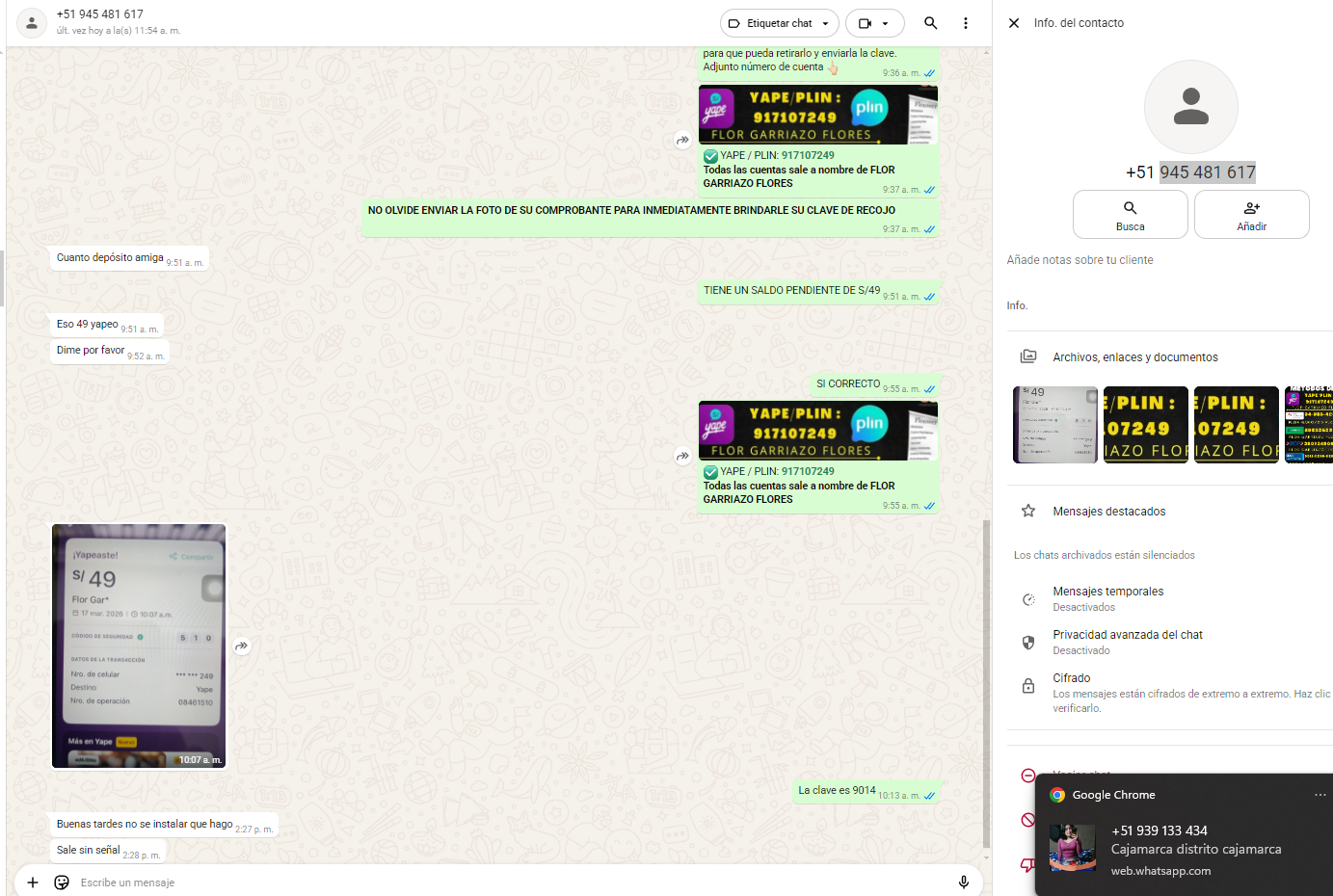Screen dimensions: 1333x896
Task: Forward the S/49 Yape receipt image
Action: [242, 646]
